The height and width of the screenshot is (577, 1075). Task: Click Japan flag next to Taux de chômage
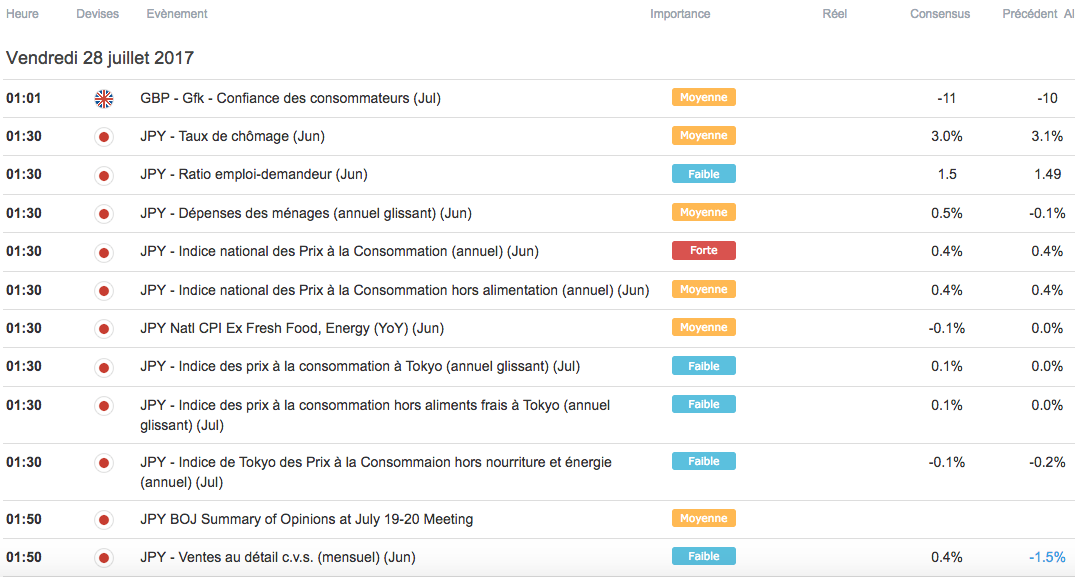(104, 137)
